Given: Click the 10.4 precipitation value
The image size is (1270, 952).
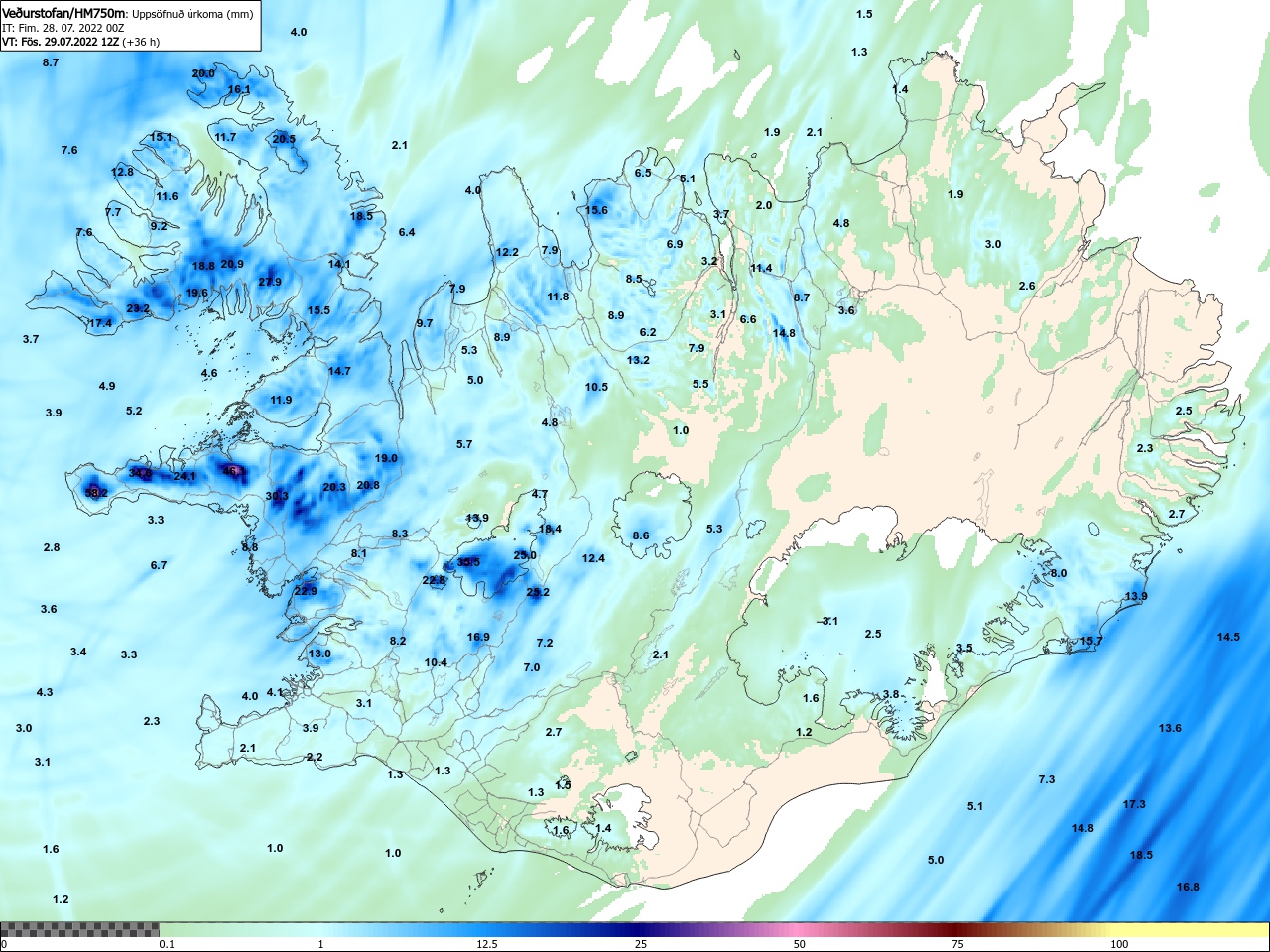Looking at the screenshot, I should pos(436,662).
